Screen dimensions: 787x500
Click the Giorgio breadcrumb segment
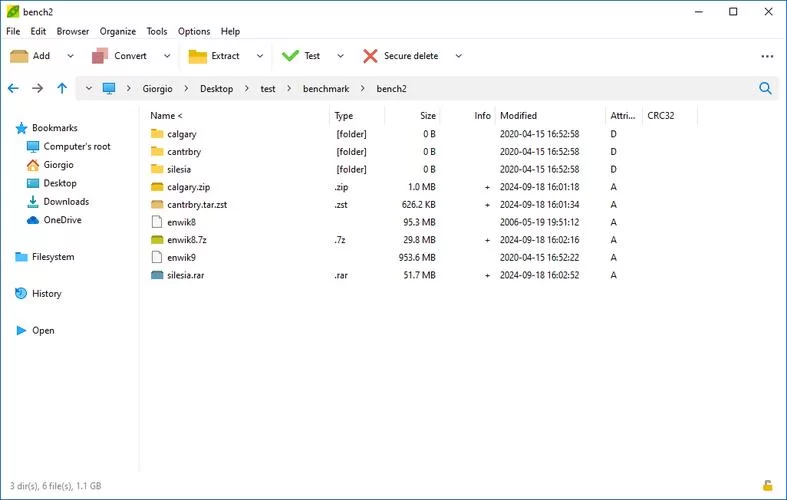pos(157,89)
